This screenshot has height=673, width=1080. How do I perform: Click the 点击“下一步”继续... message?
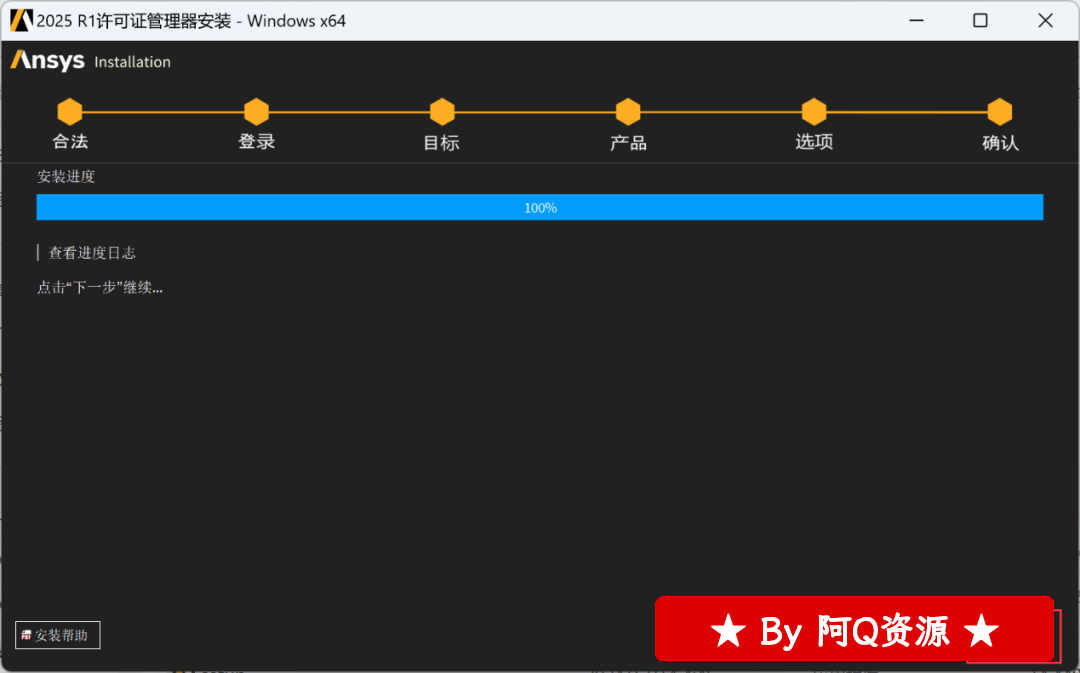click(100, 287)
